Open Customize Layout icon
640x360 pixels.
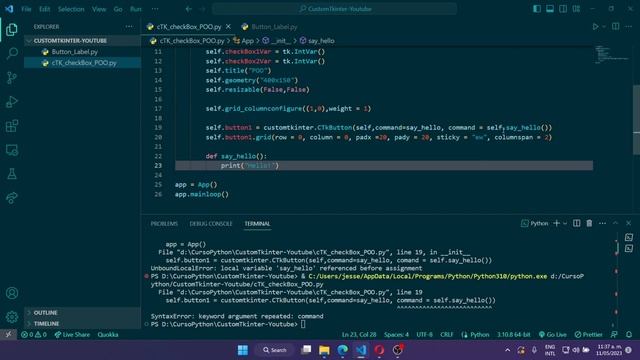[x=576, y=9]
